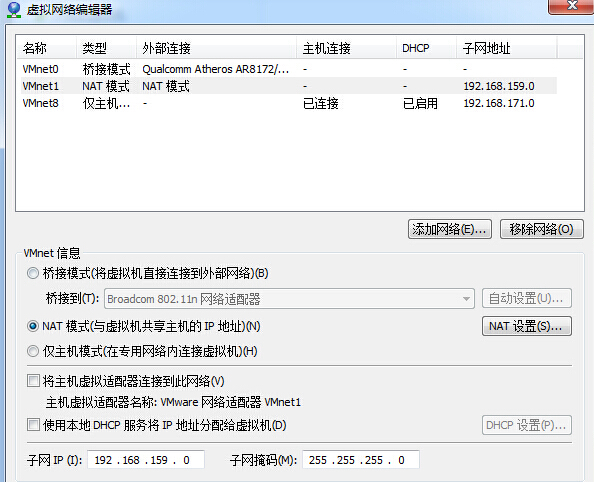Click the 添加网络(E)... button
This screenshot has width=594, height=482.
[x=450, y=229]
